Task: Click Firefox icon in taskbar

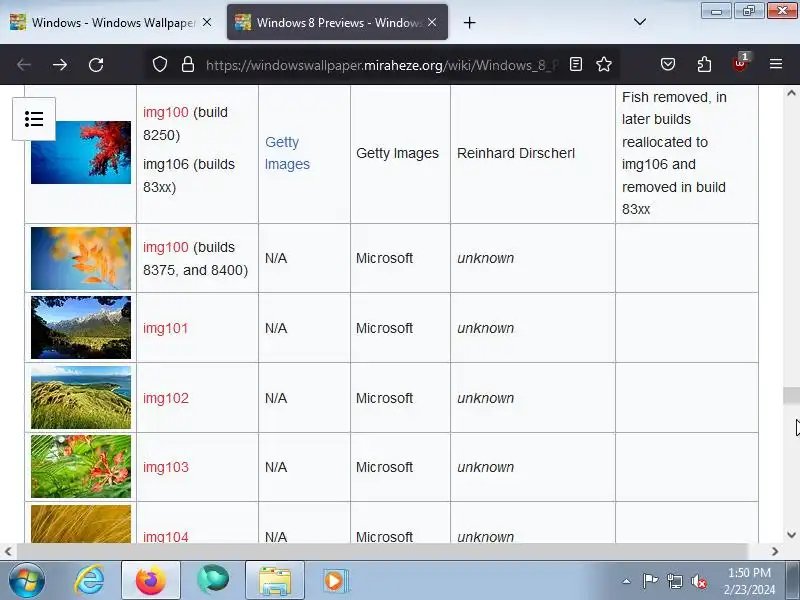Action: (151, 580)
